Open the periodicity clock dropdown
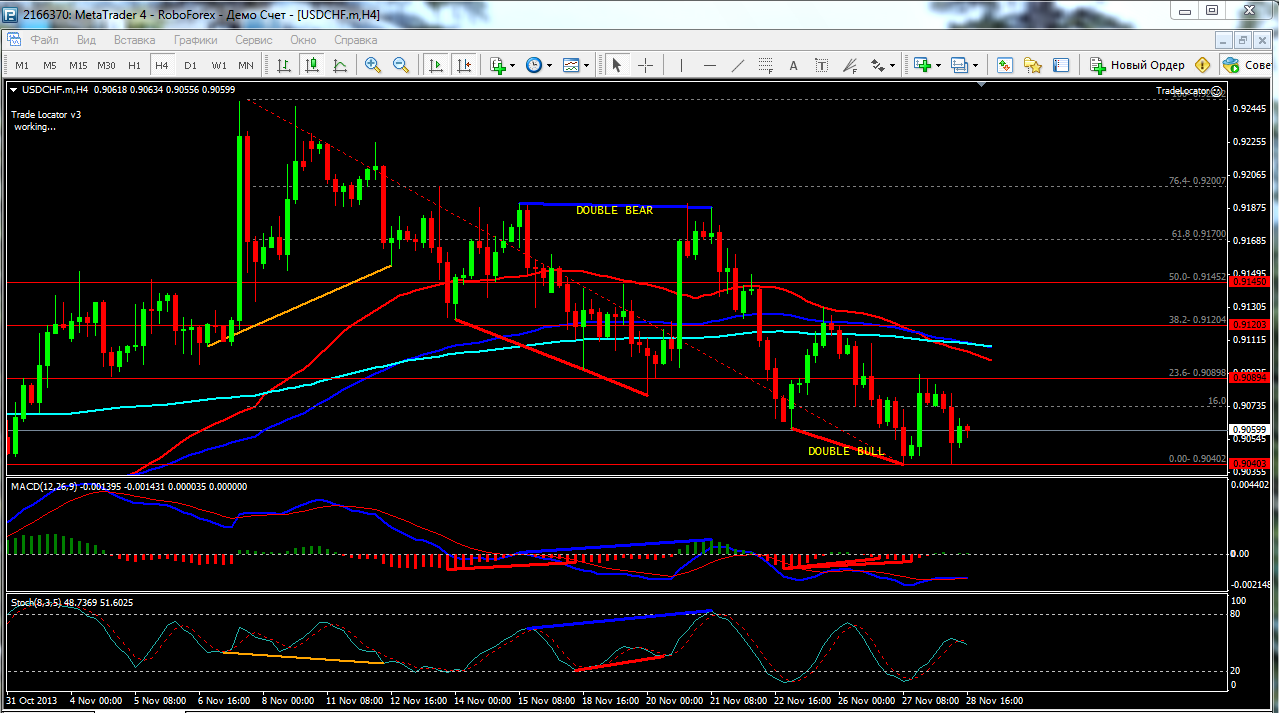Viewport: 1279px width, 713px height. pyautogui.click(x=549, y=65)
